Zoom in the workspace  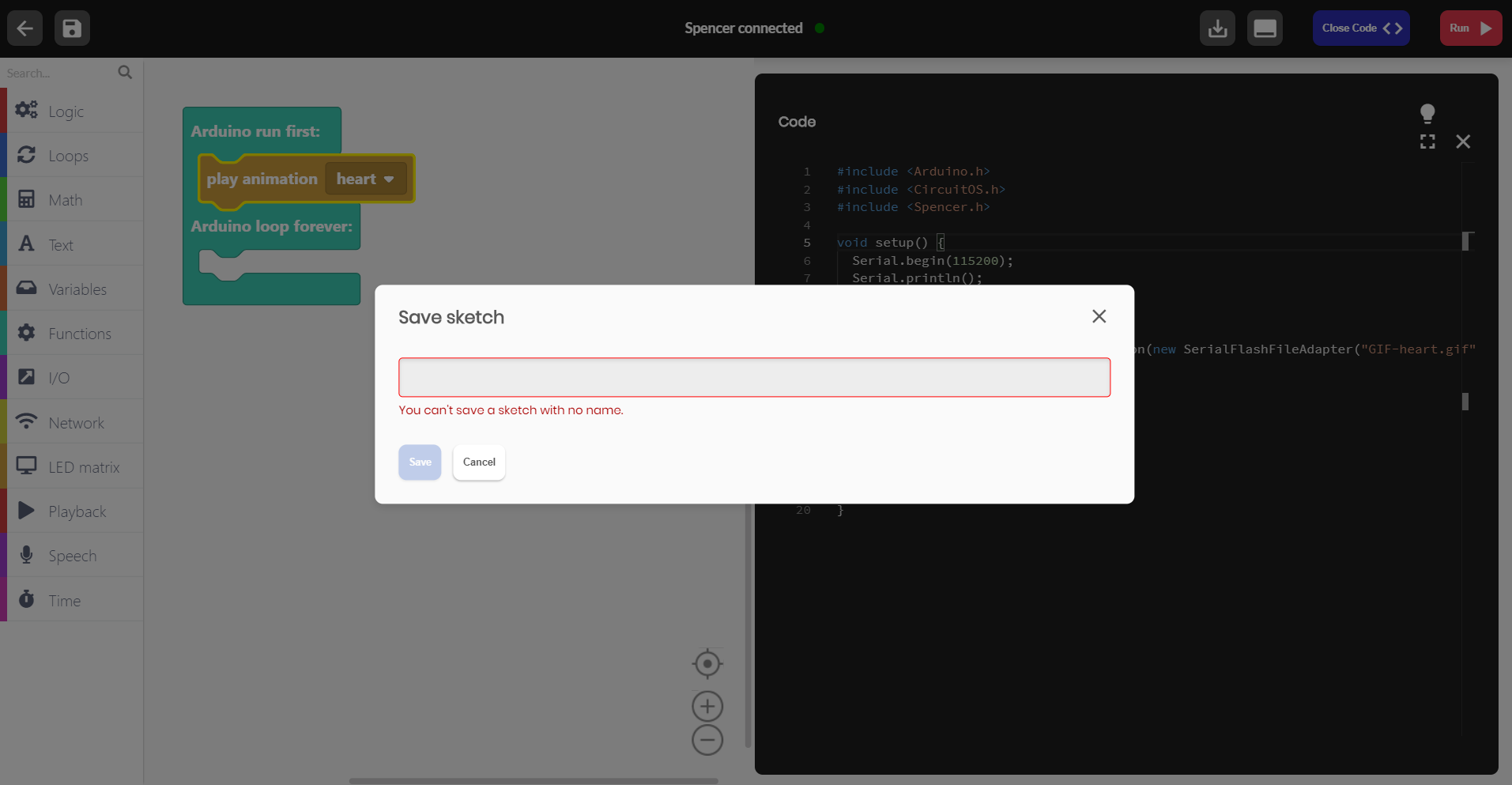pyautogui.click(x=707, y=706)
